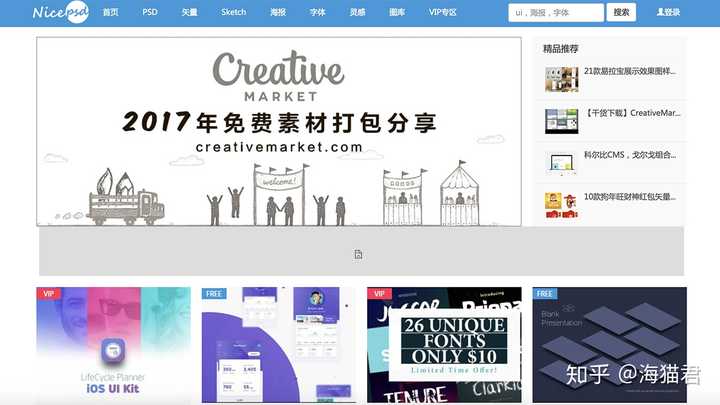Screen dimensions: 720x405
Task: Open the 10款狗年旺财神红包矢量 link
Action: (630, 197)
